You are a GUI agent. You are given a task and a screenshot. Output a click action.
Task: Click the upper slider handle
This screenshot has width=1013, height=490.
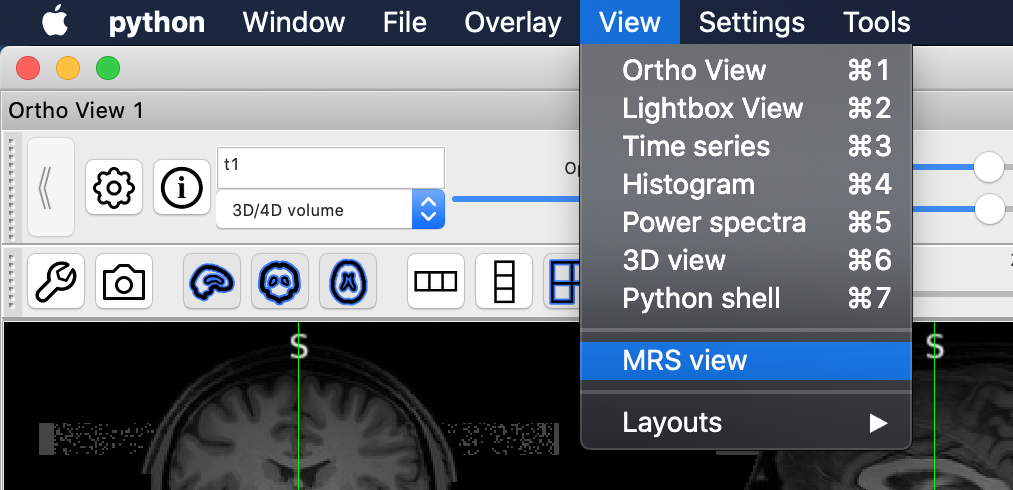(x=988, y=167)
